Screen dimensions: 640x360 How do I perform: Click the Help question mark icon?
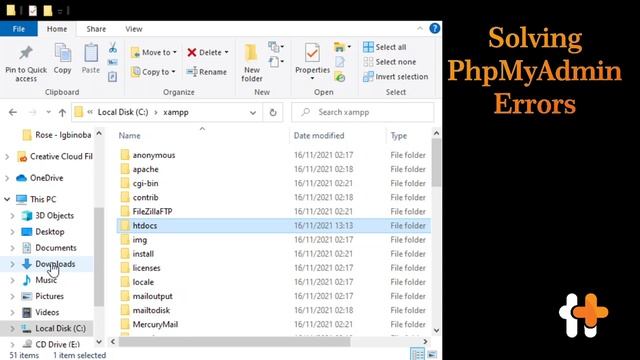point(434,29)
